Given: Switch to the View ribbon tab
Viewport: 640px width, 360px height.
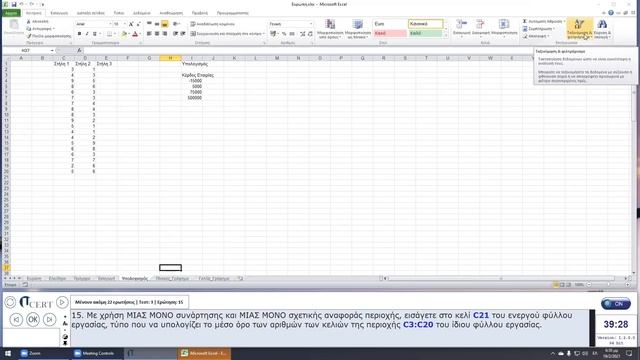Looking at the screenshot, I should 200,13.
